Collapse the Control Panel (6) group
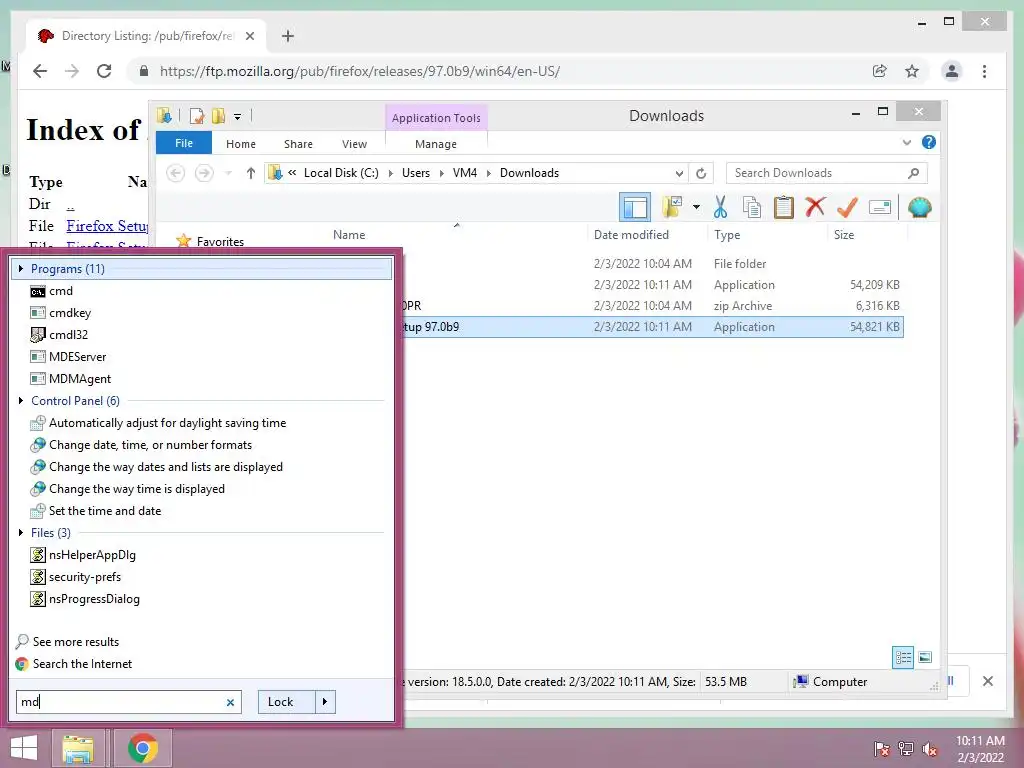 (x=21, y=400)
